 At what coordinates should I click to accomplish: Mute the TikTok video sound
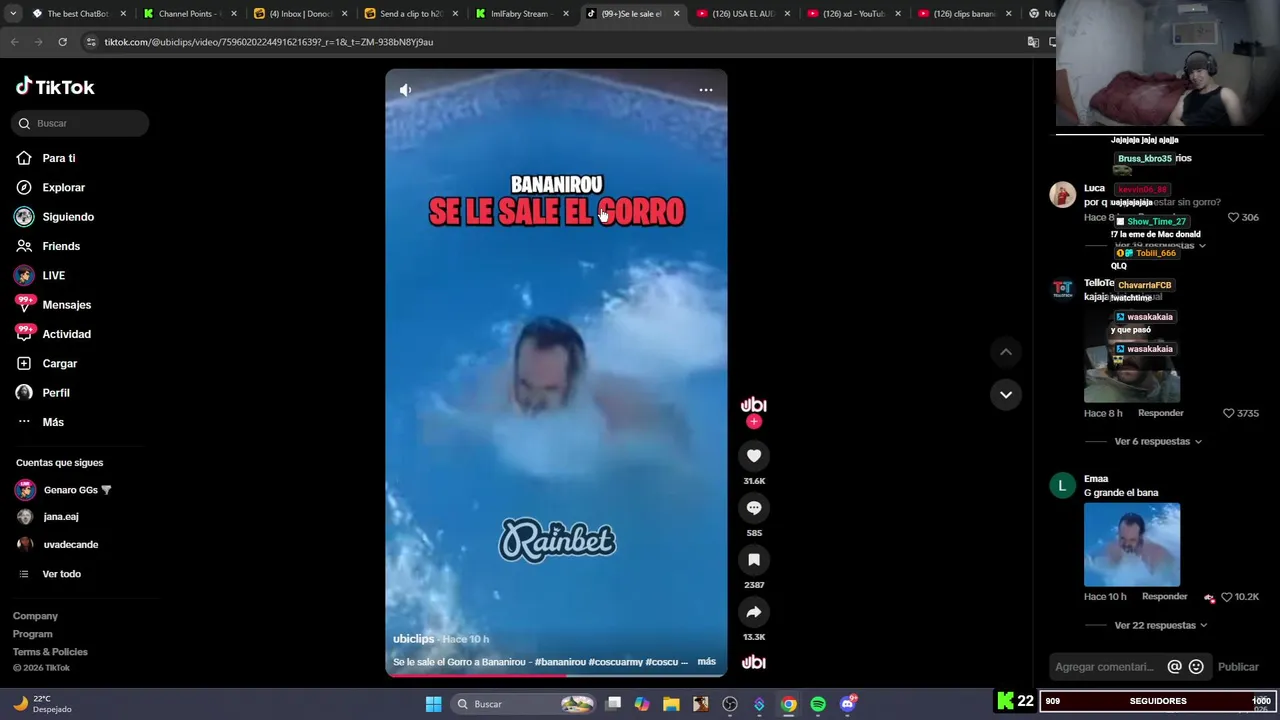(x=405, y=90)
